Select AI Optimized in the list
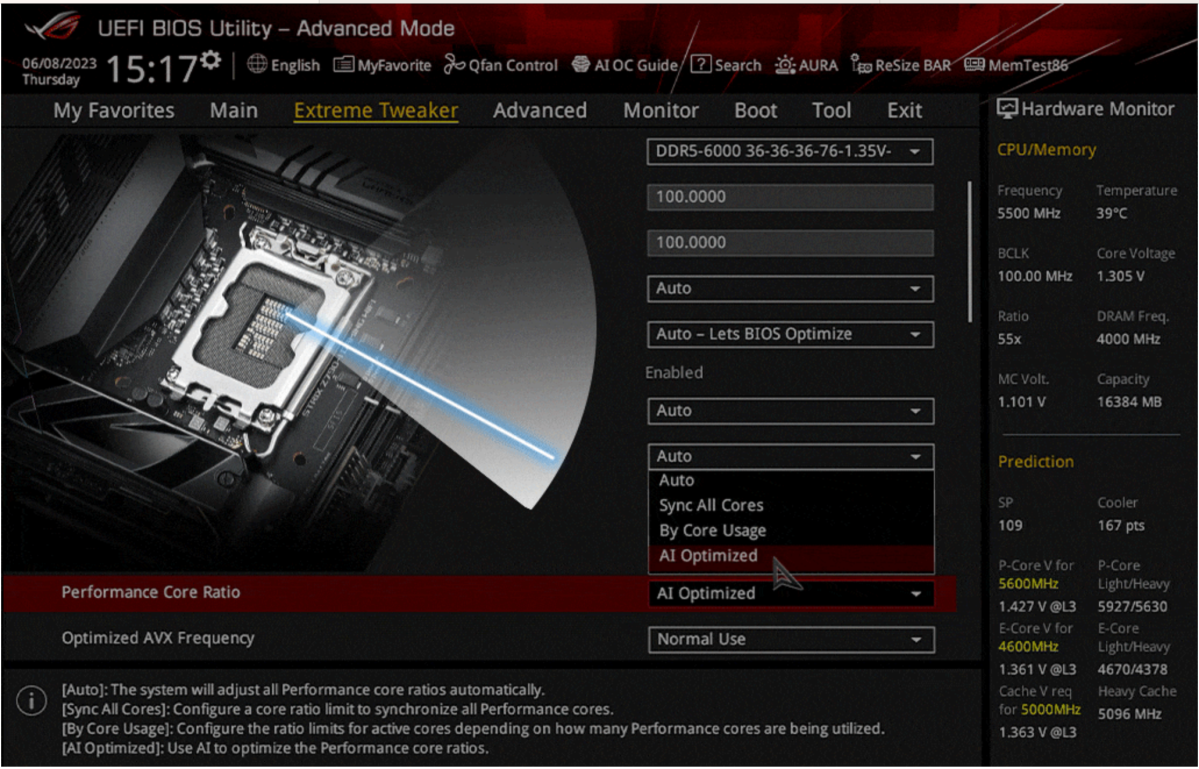The image size is (1199, 769). pos(791,556)
